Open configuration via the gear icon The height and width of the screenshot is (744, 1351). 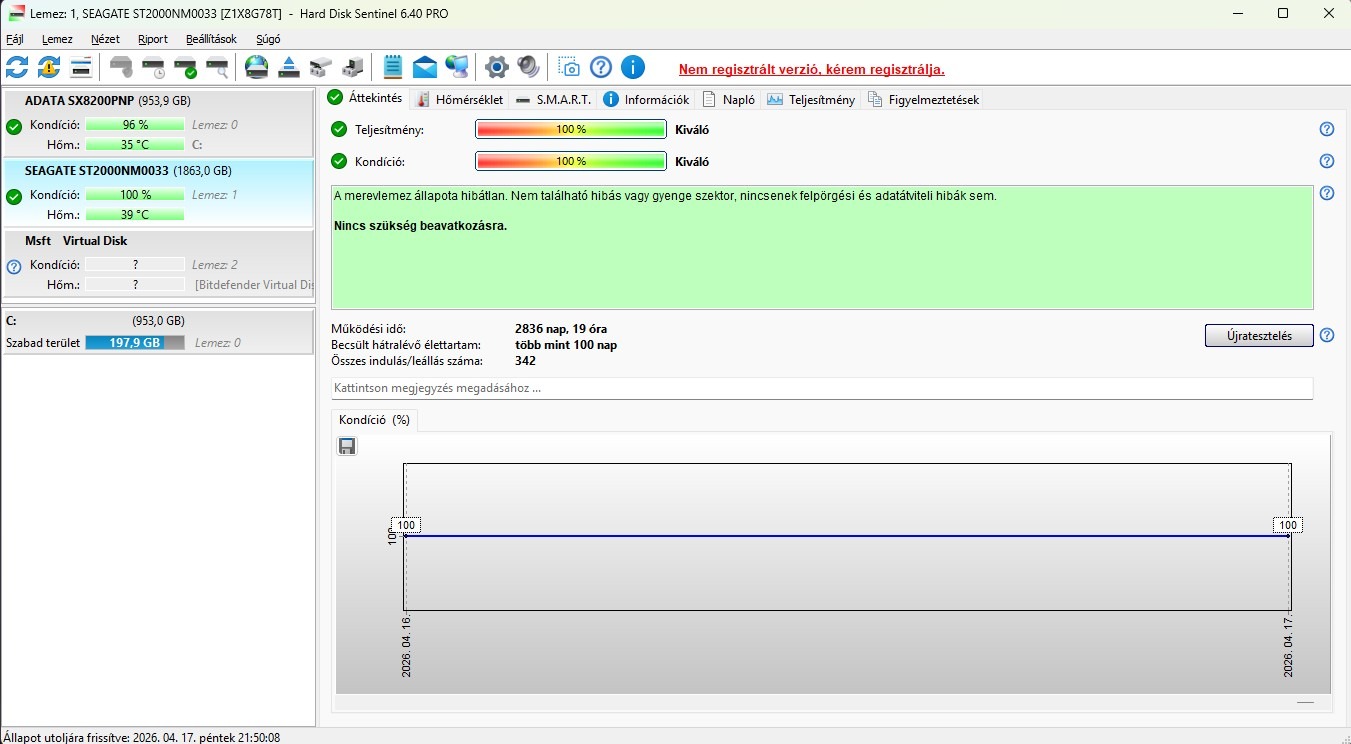[x=497, y=67]
